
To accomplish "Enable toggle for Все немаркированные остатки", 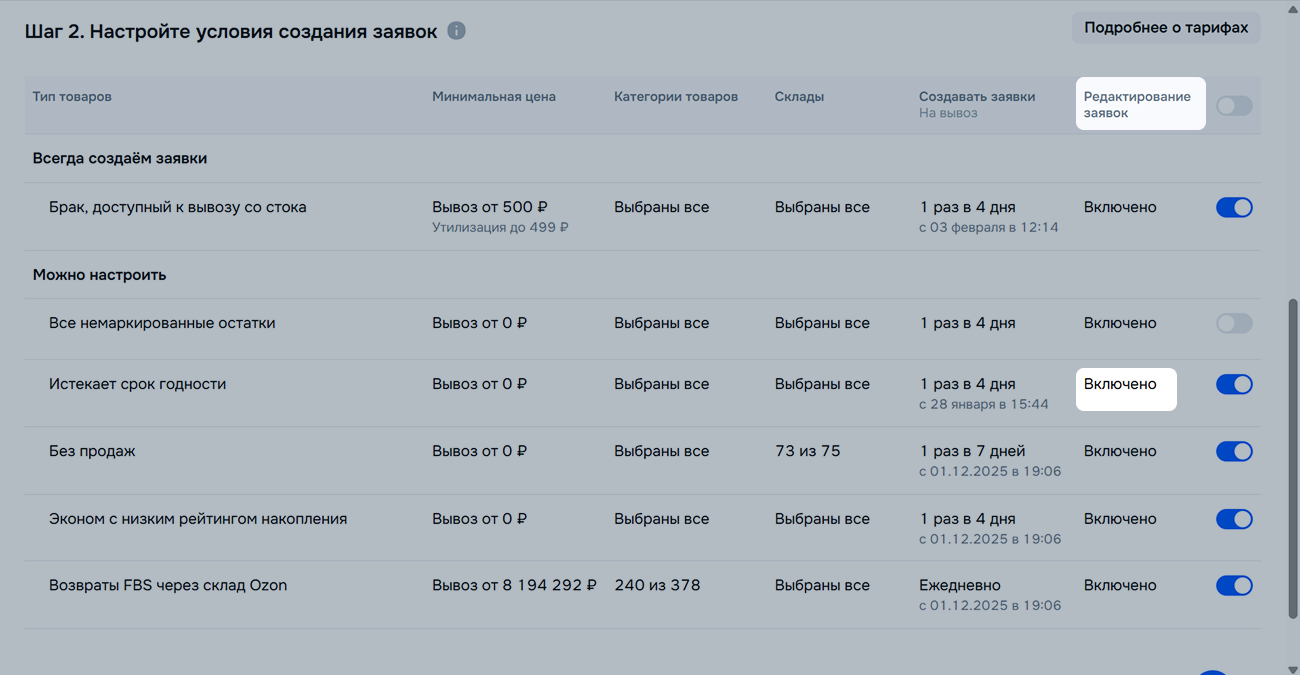I will coord(1234,323).
